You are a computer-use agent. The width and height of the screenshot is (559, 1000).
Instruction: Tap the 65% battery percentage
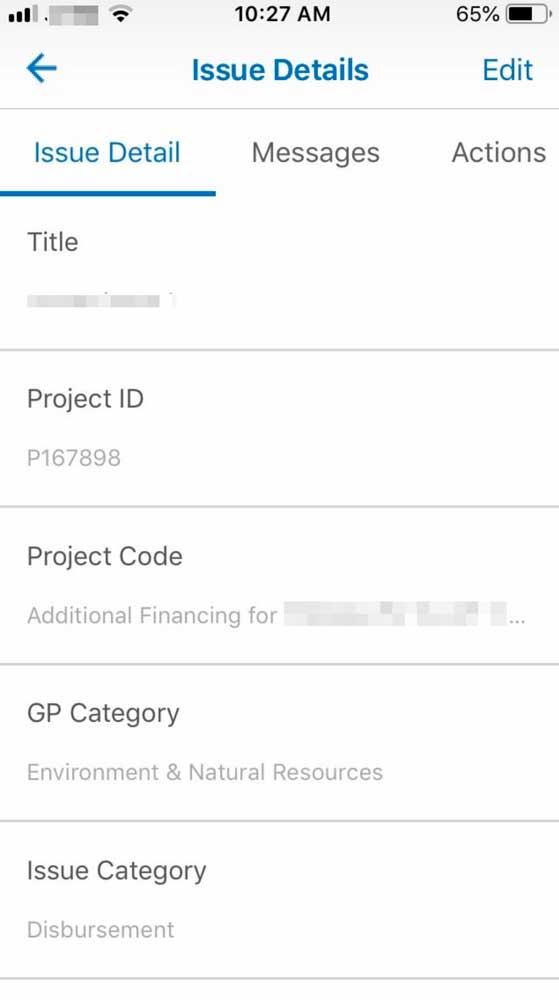[x=477, y=14]
